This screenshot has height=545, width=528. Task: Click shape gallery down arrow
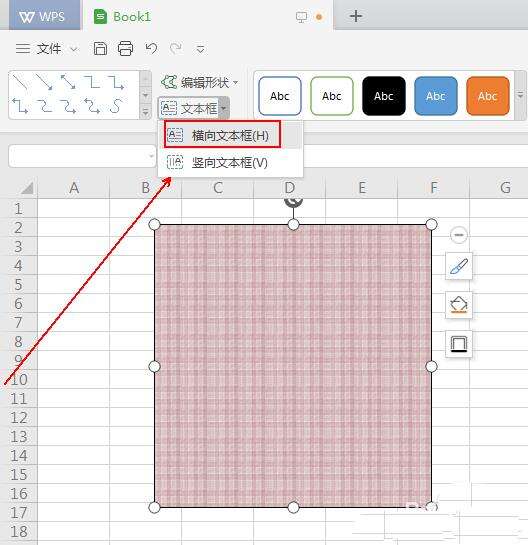tap(145, 95)
